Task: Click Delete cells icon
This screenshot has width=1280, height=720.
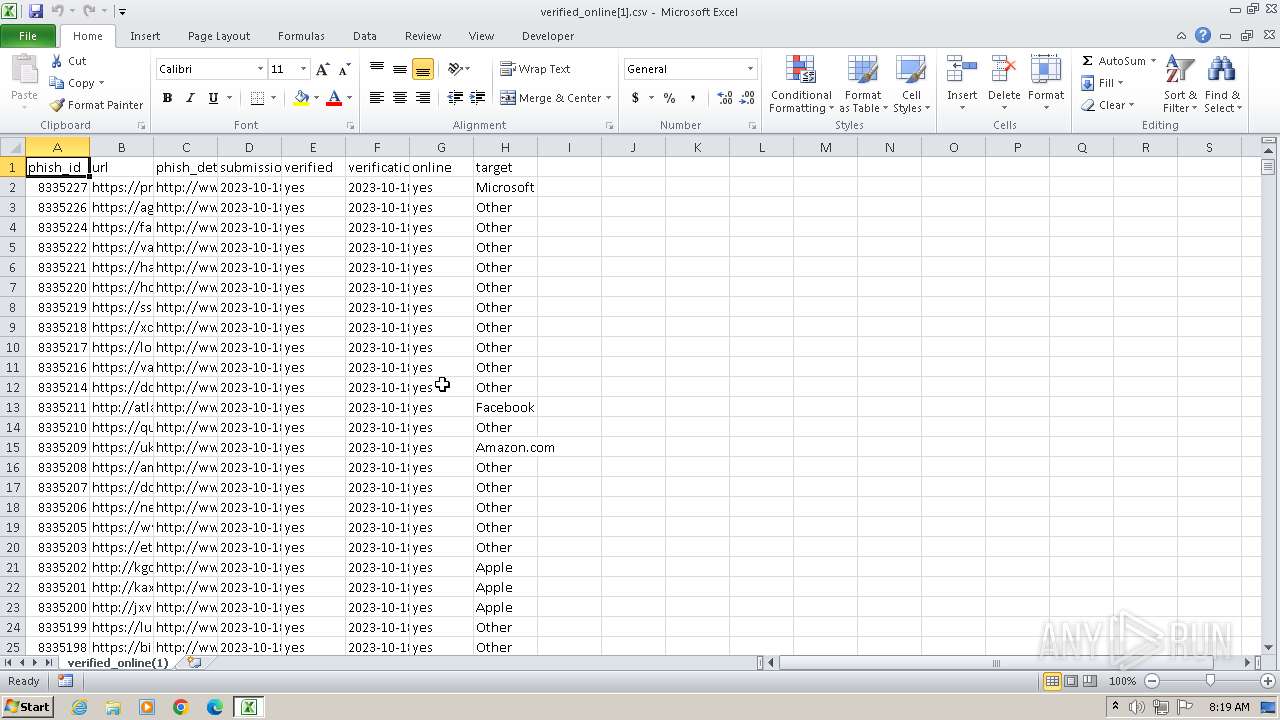Action: 1004,70
